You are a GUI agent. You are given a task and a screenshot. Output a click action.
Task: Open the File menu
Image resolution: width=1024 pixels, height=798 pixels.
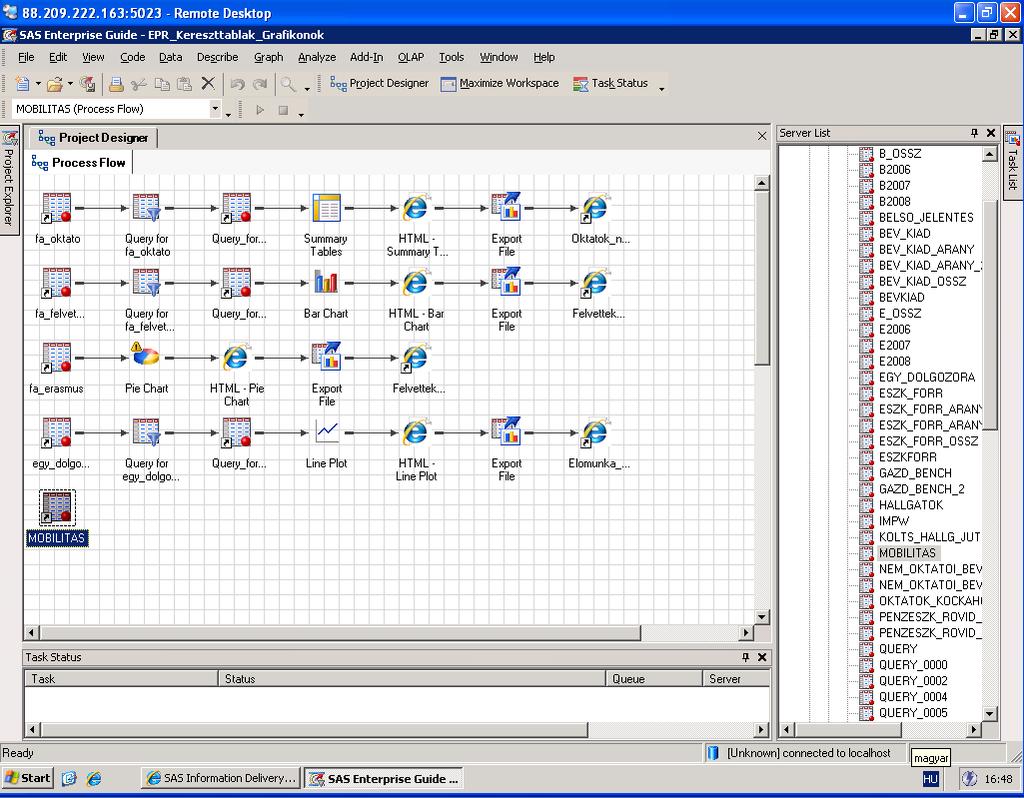[x=26, y=57]
